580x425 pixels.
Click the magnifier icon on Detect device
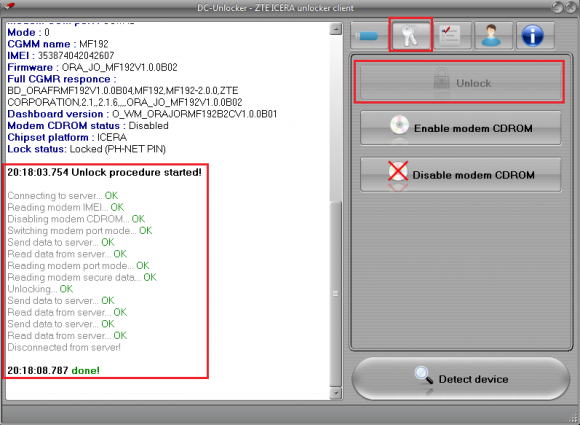[423, 376]
